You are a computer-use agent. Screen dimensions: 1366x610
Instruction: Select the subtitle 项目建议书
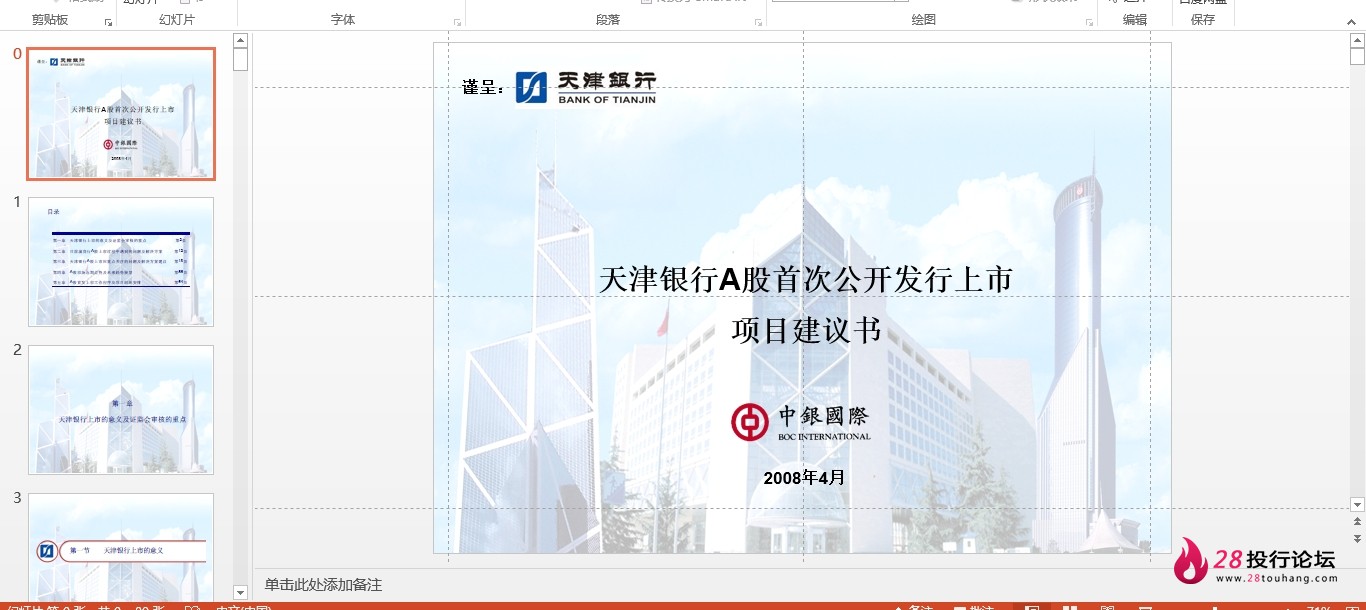[x=806, y=330]
